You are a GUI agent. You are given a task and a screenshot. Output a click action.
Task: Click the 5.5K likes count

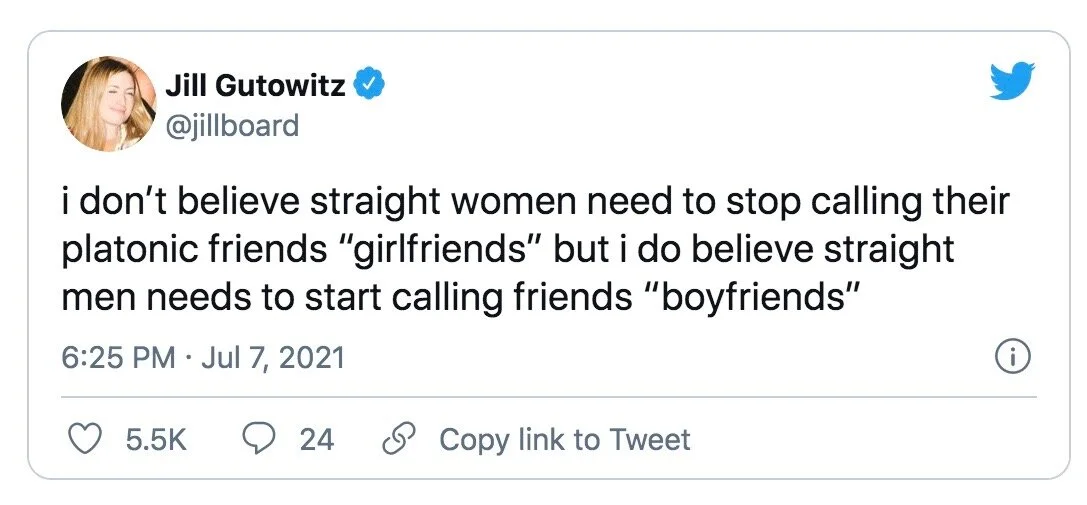click(157, 440)
